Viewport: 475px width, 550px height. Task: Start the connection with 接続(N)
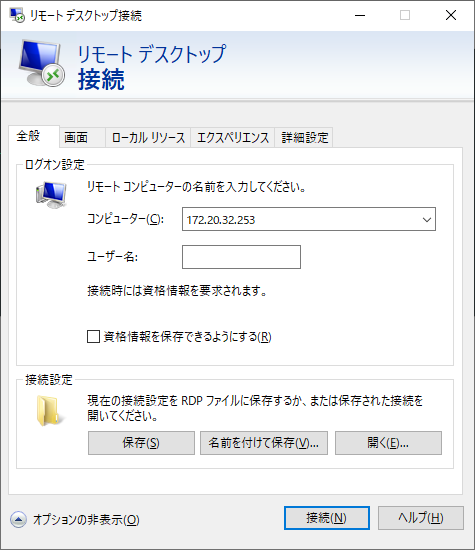click(327, 518)
